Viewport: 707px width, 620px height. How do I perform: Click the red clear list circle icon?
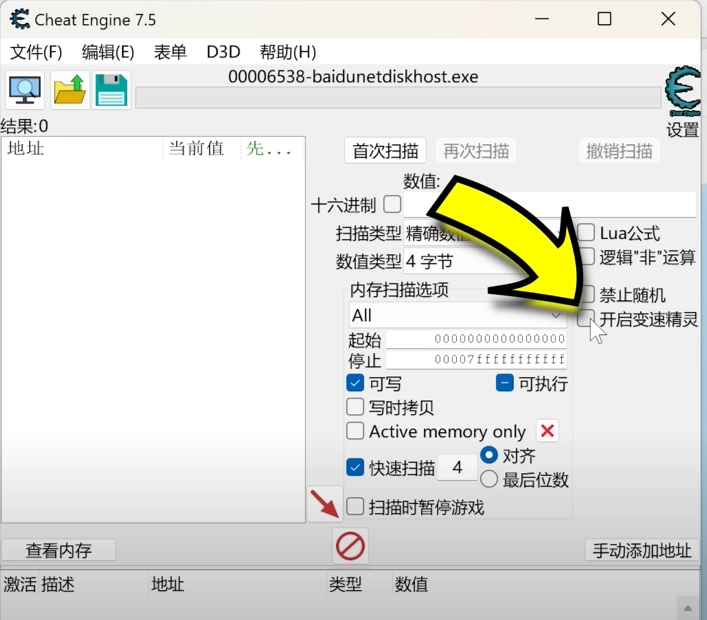click(x=350, y=546)
